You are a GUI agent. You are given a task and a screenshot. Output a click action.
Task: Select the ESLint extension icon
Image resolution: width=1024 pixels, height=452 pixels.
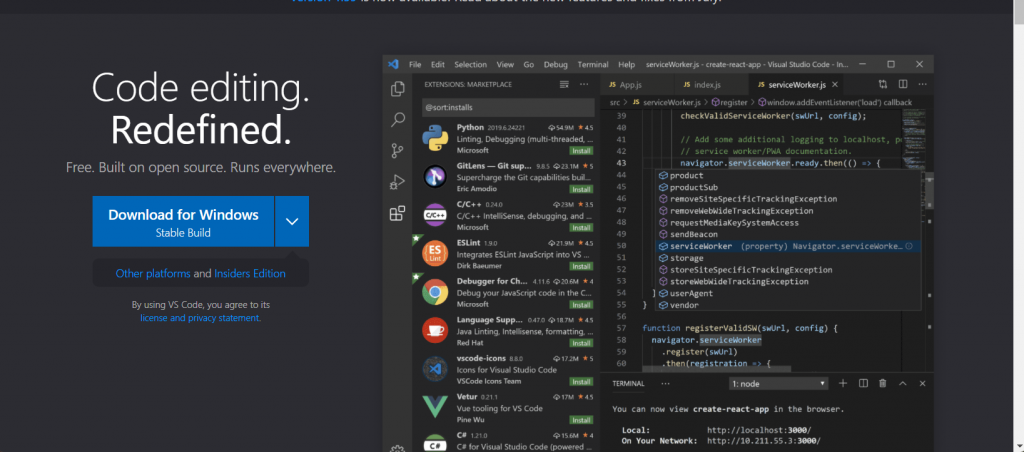(x=434, y=253)
